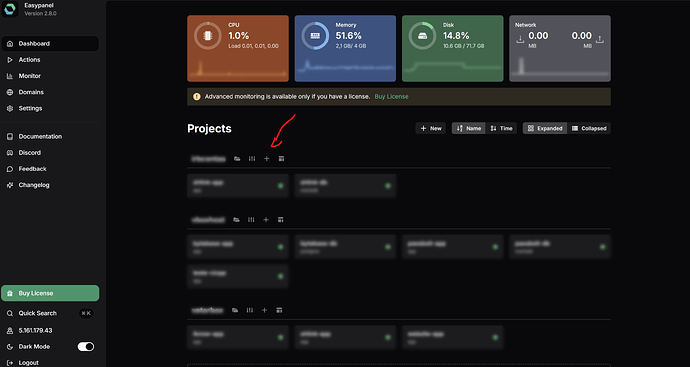Screen dimensions: 690x367
Task: Toggle the Dark Mode switch
Action: [x=86, y=347]
